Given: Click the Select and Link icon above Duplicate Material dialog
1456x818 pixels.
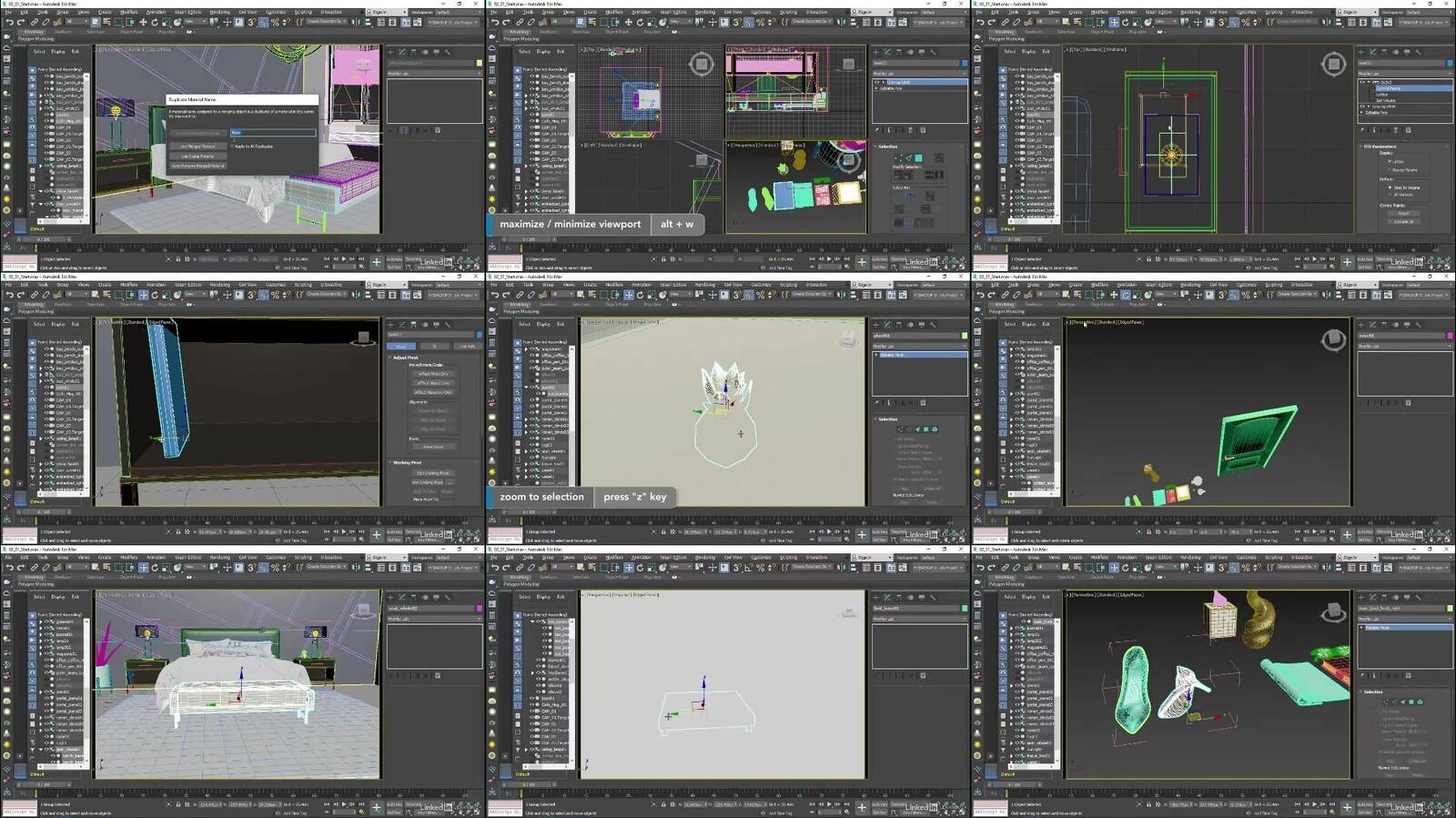Looking at the screenshot, I should click(34, 22).
